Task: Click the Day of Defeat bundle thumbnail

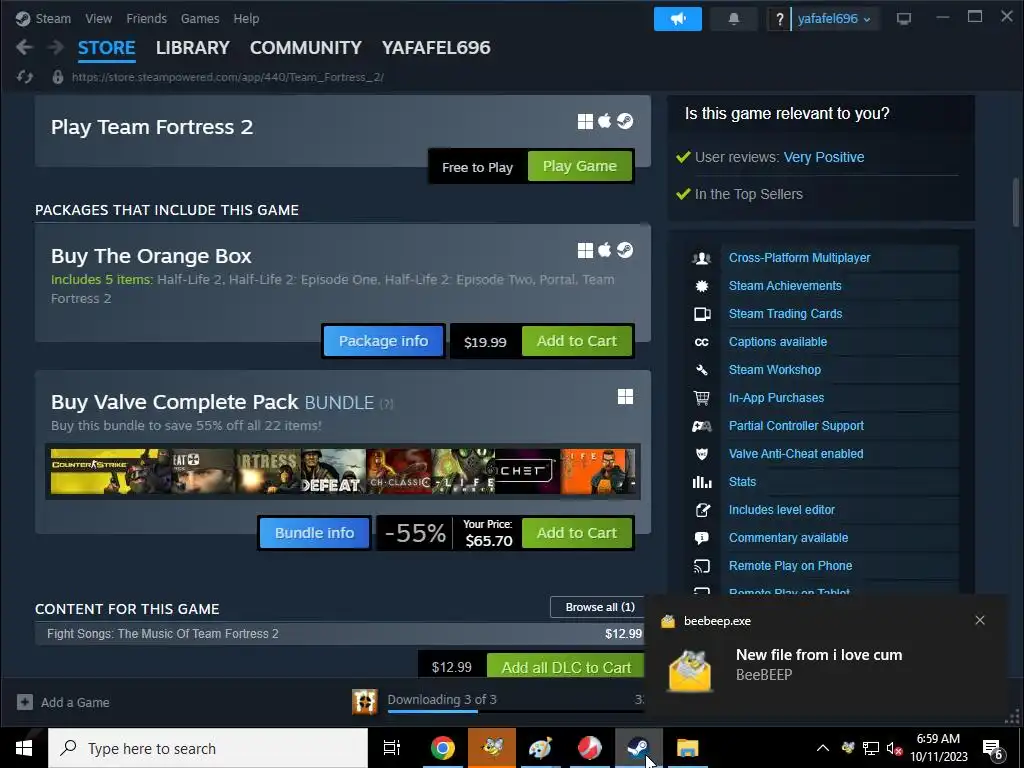Action: tap(333, 471)
